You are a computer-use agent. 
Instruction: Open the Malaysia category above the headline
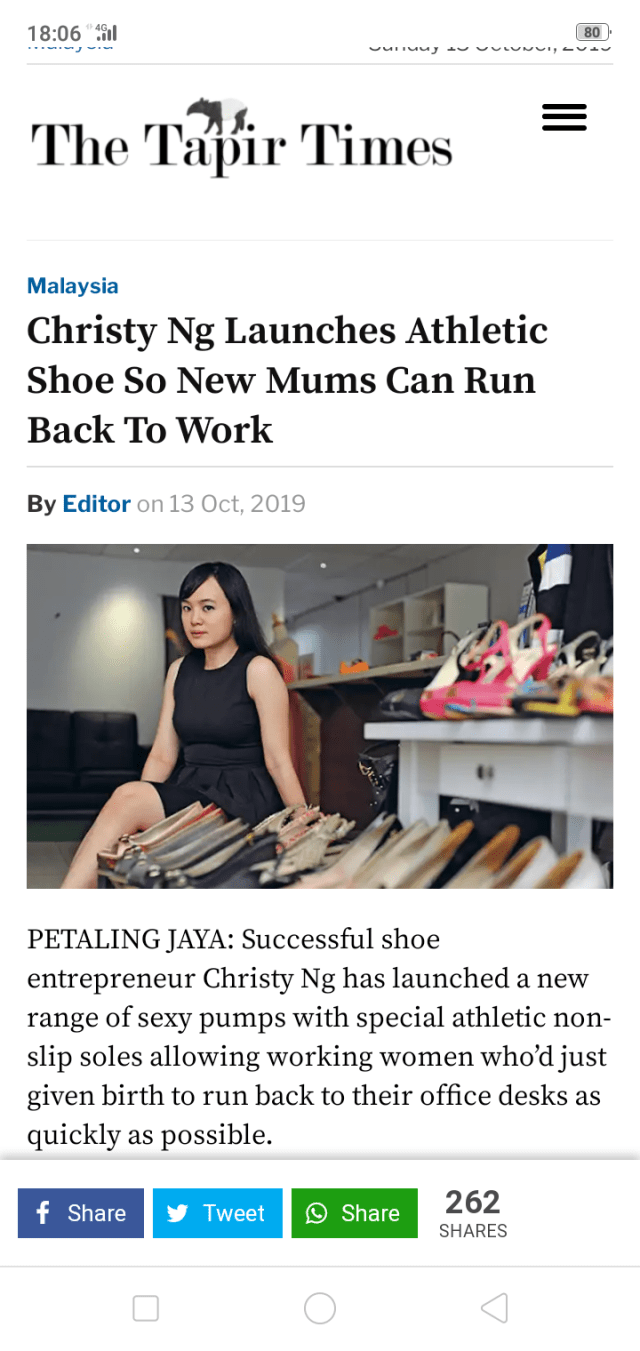pyautogui.click(x=72, y=286)
